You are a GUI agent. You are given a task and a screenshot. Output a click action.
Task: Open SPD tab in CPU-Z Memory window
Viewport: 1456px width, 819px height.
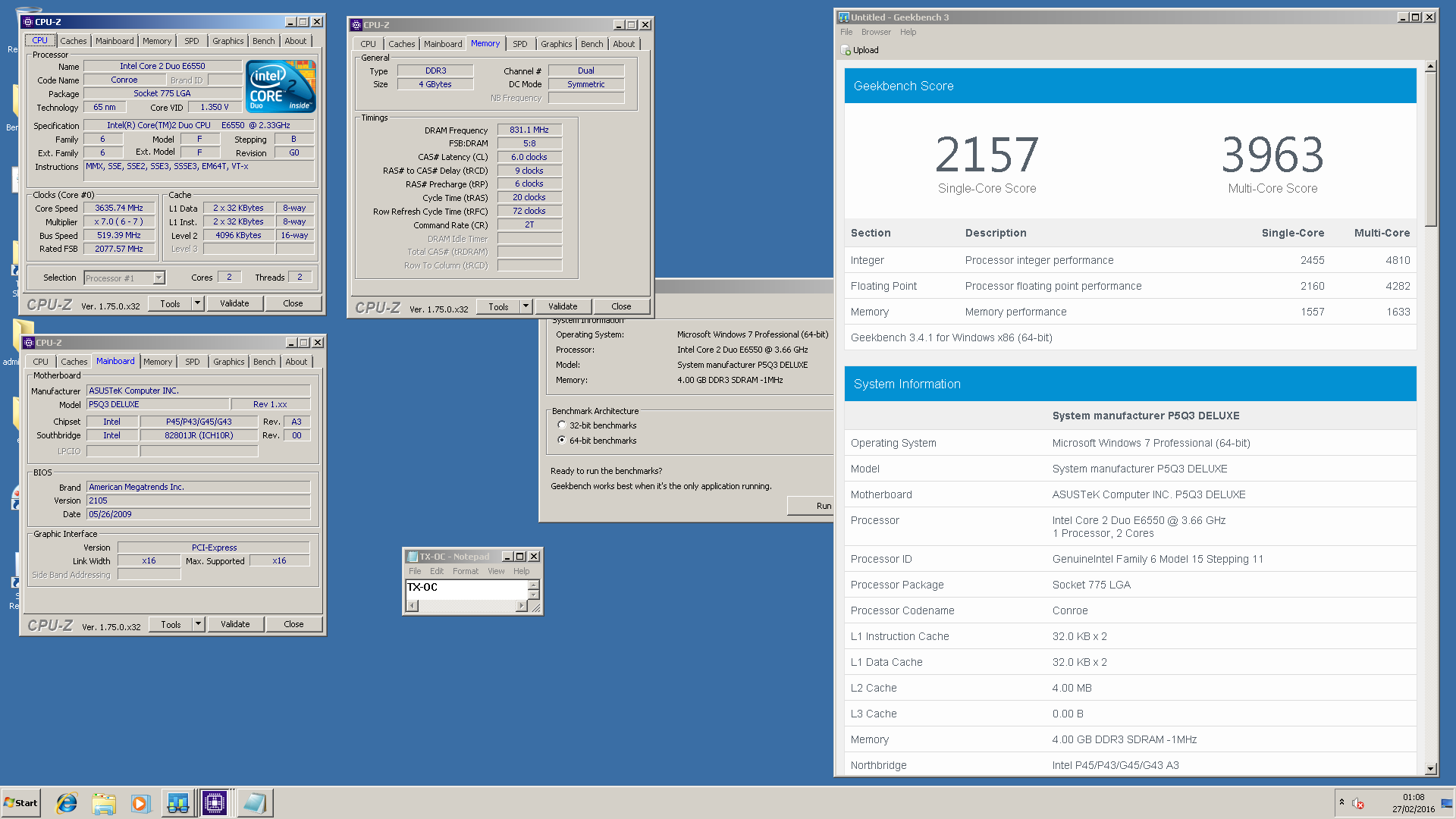click(520, 44)
